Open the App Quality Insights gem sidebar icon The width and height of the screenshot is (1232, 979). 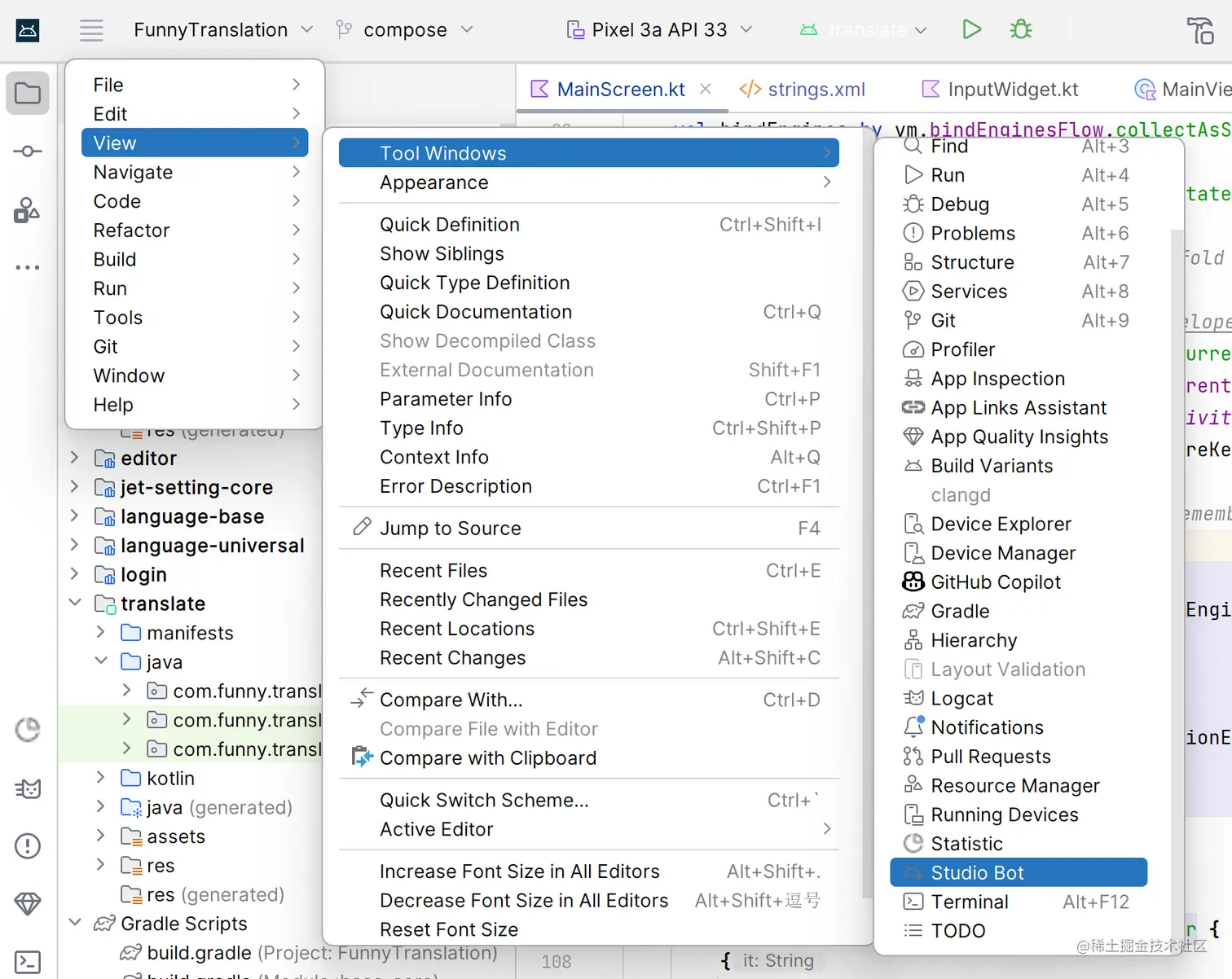28,903
